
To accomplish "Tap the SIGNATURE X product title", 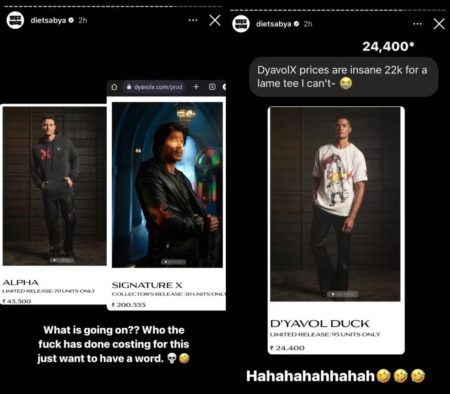I will (147, 285).
